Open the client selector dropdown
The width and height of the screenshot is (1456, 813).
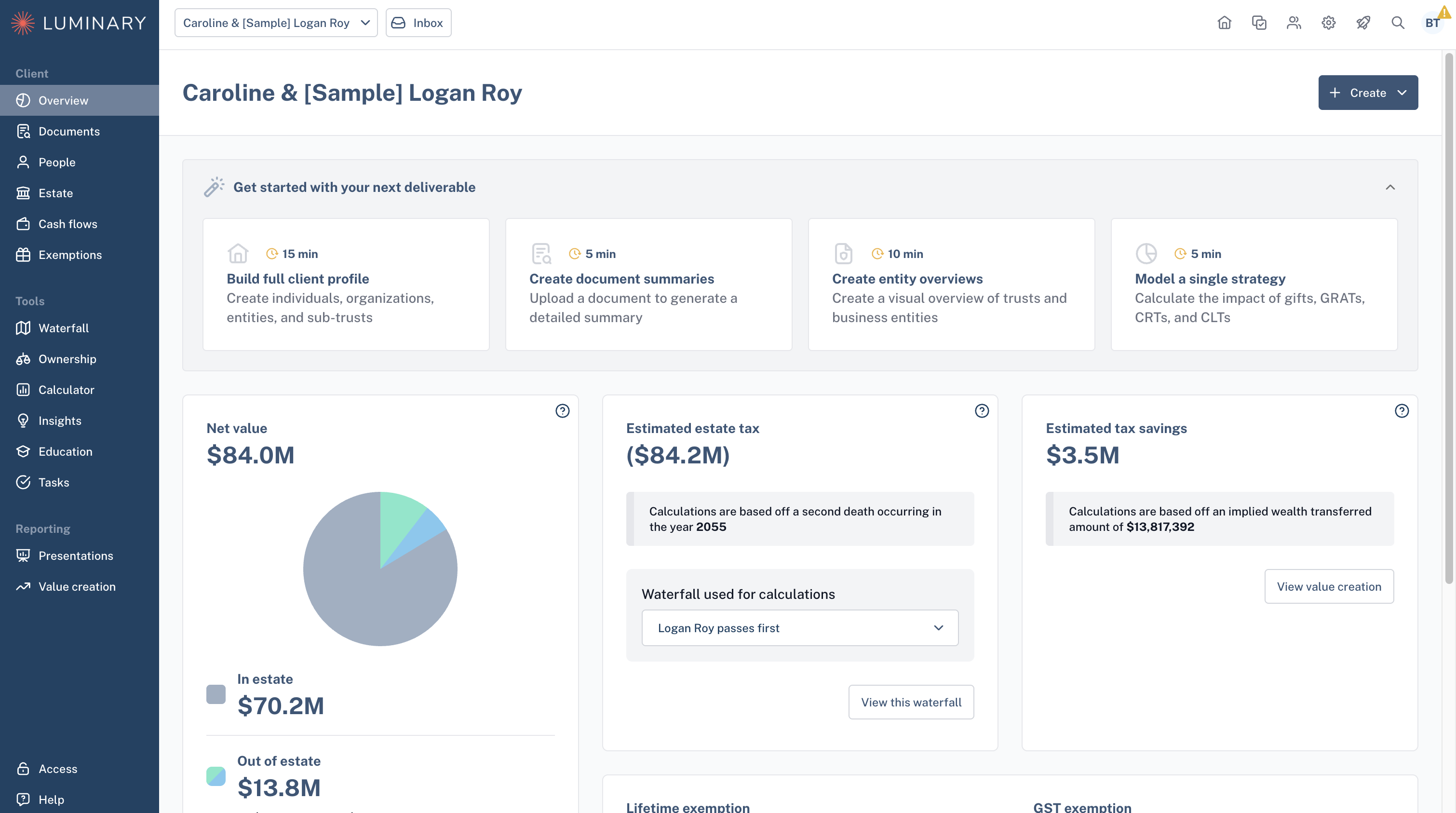[276, 23]
